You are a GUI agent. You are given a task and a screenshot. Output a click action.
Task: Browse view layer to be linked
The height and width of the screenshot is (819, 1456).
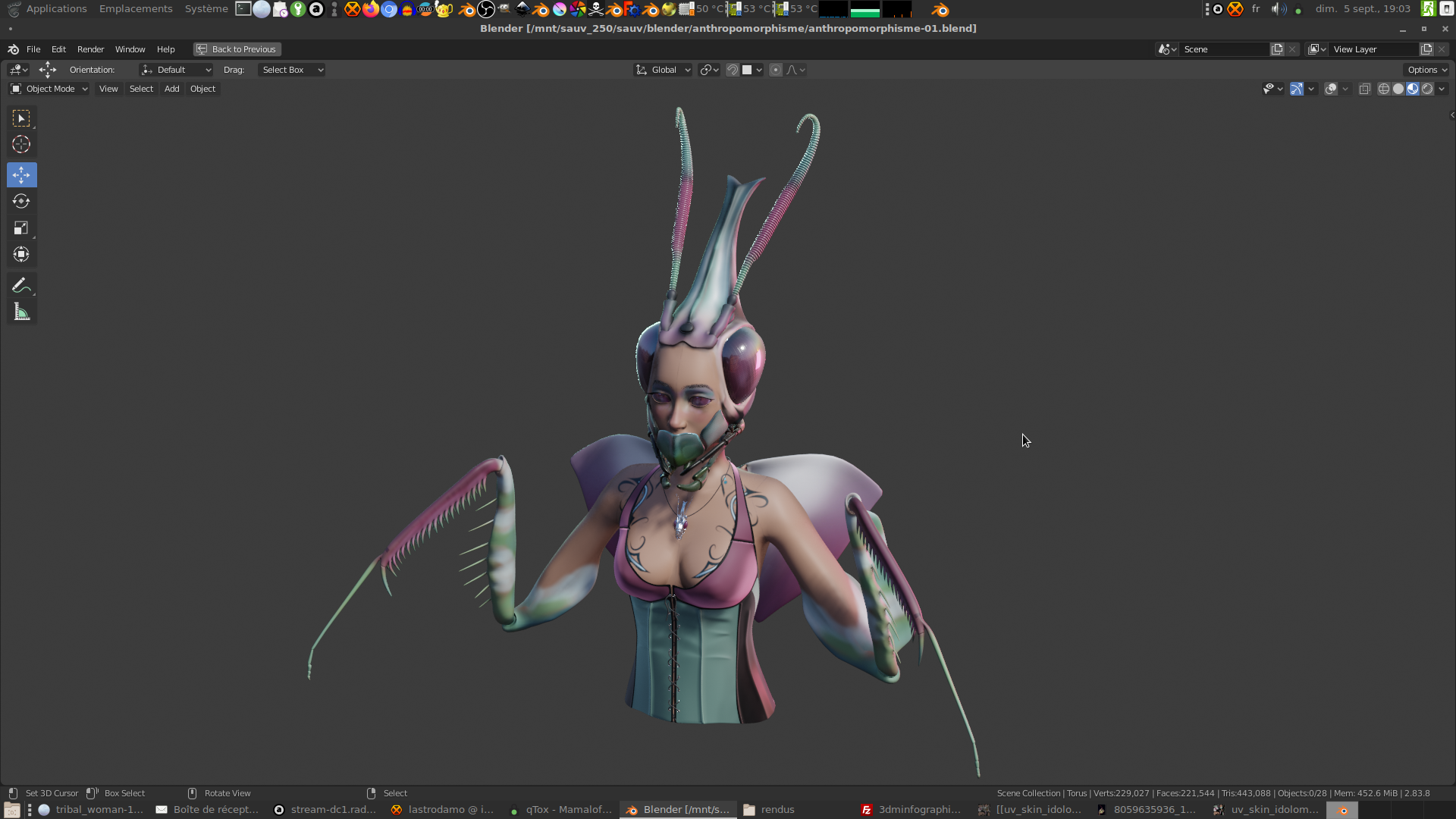pyautogui.click(x=1317, y=49)
